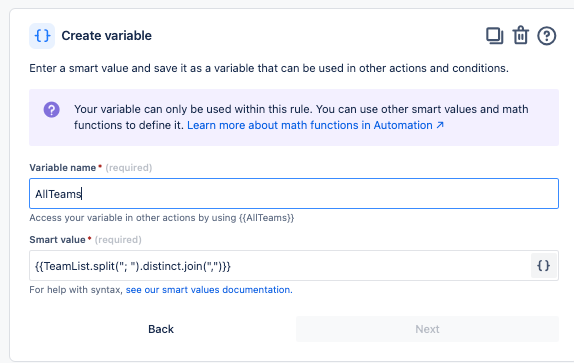
Task: Open help via the header question mark icon
Action: click(547, 36)
